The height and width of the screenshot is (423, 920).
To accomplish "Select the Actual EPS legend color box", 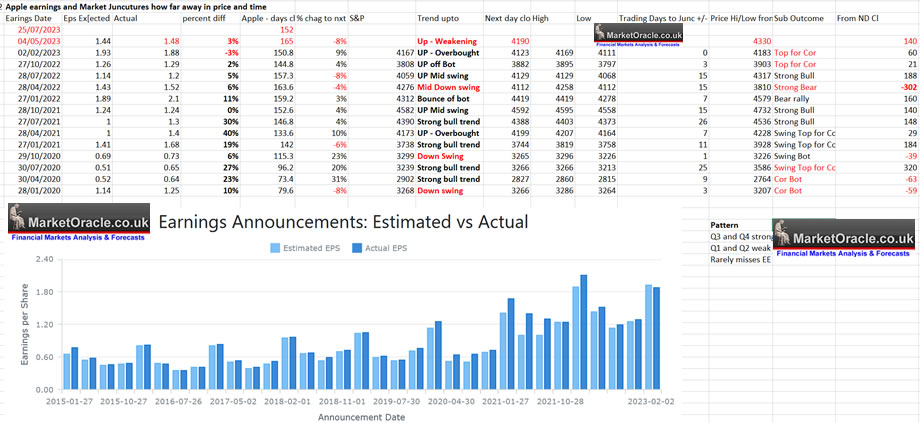I will point(356,248).
